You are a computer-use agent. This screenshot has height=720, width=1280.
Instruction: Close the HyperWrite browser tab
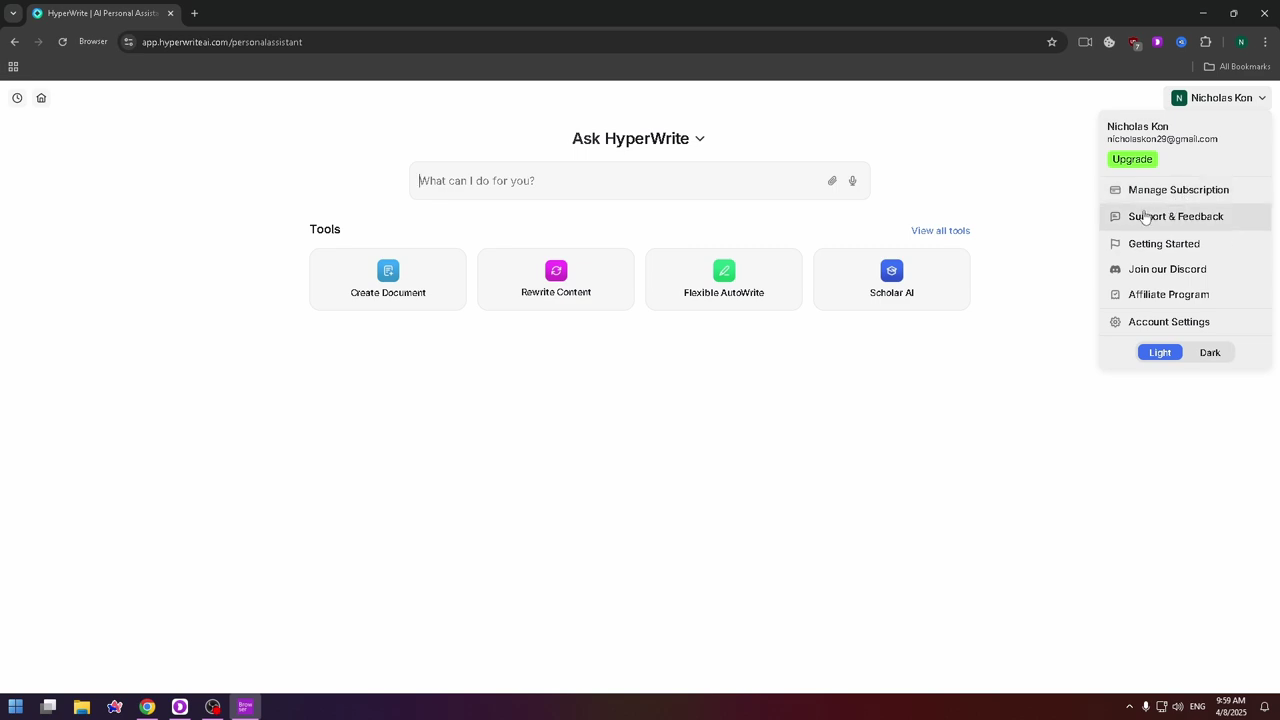[x=170, y=13]
